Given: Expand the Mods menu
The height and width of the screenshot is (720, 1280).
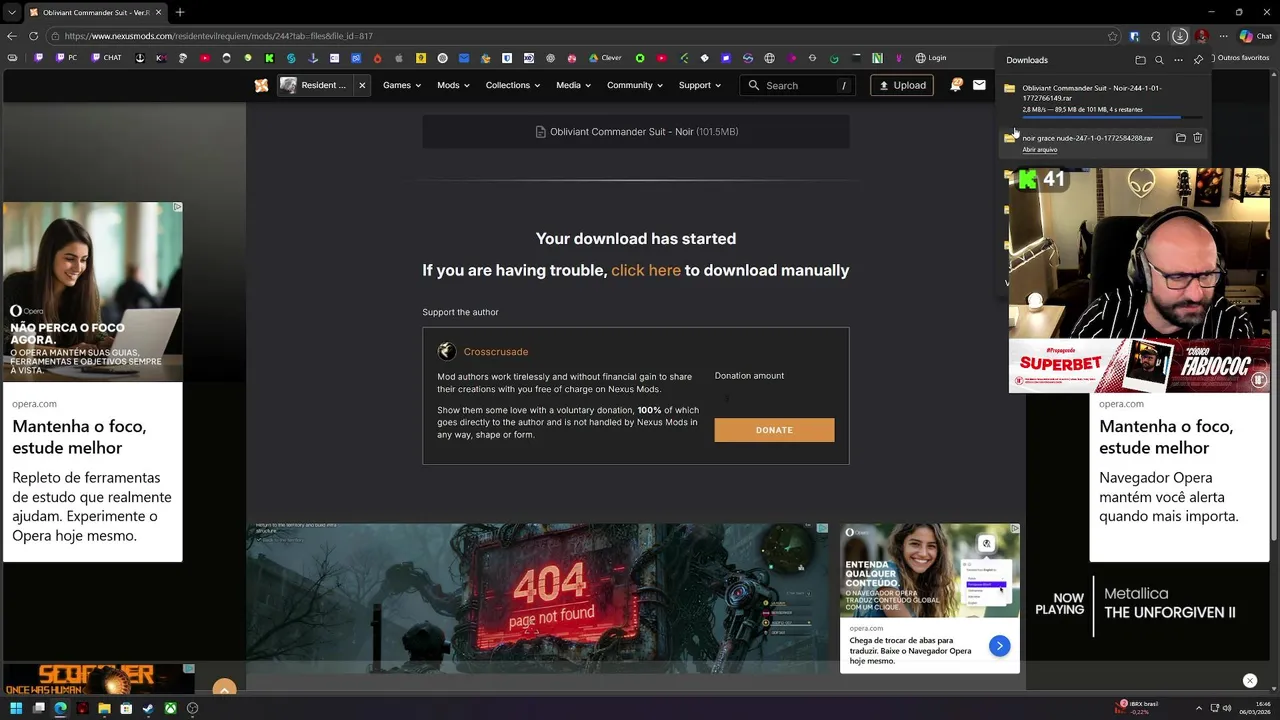Looking at the screenshot, I should pyautogui.click(x=454, y=85).
